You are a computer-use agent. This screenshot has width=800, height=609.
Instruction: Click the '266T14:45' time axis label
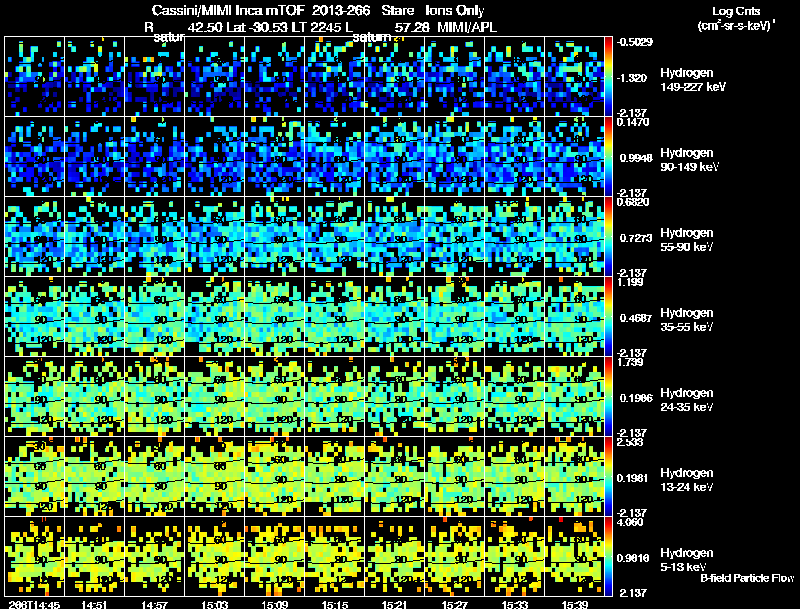pos(34,605)
